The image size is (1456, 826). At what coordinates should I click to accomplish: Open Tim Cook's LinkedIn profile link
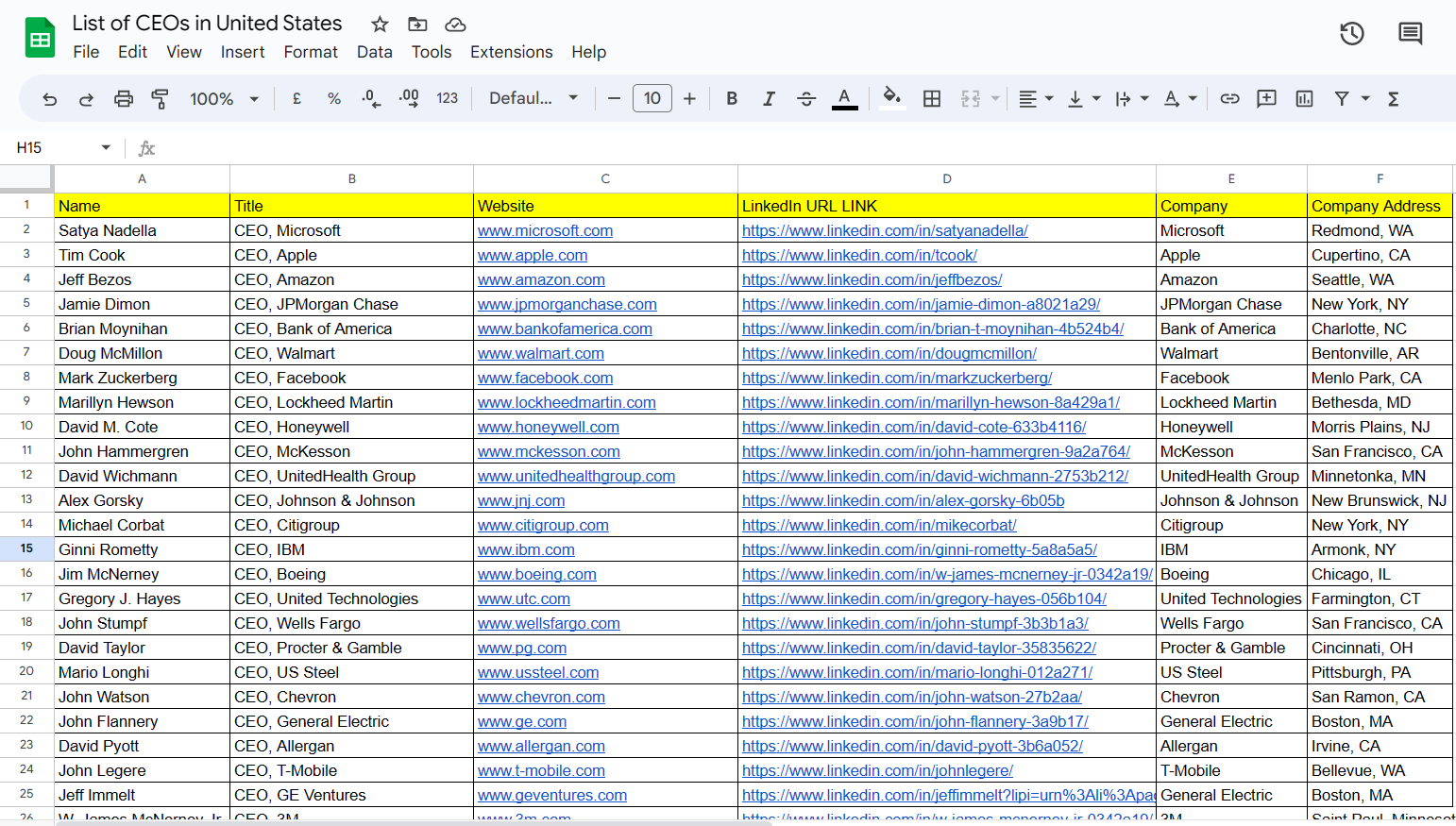pyautogui.click(x=859, y=255)
